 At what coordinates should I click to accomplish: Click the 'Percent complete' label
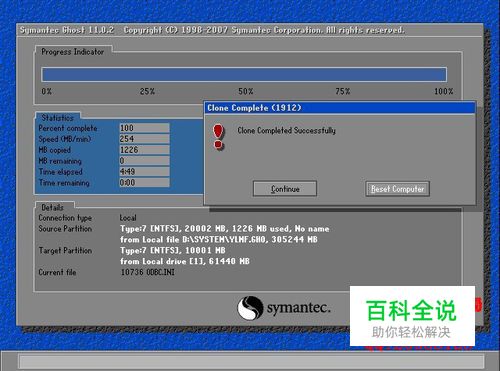point(68,128)
